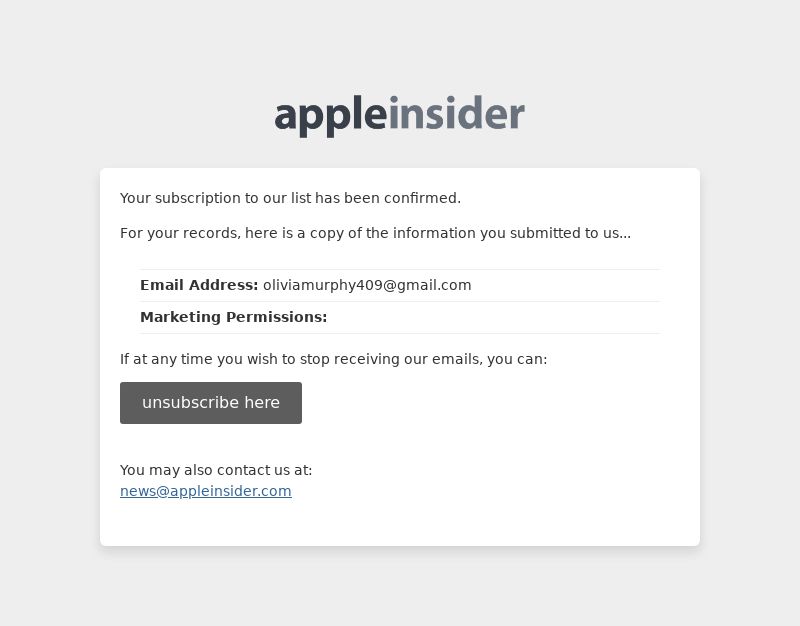Click "You may also contact us at:" text
This screenshot has height=626, width=800.
(216, 470)
